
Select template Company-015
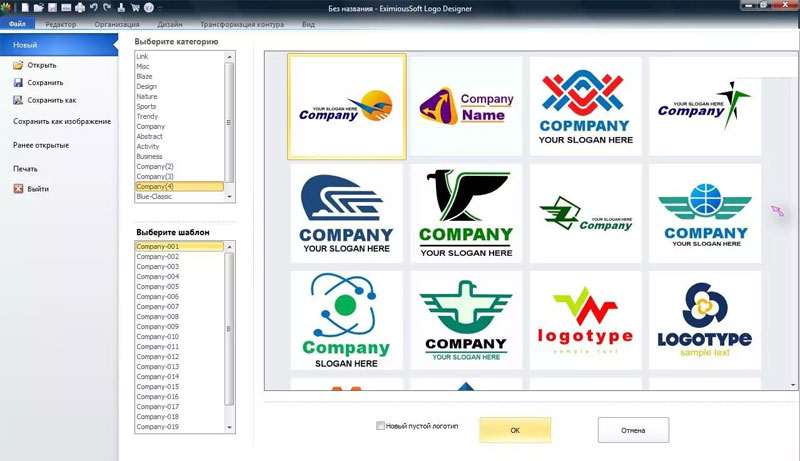point(180,387)
